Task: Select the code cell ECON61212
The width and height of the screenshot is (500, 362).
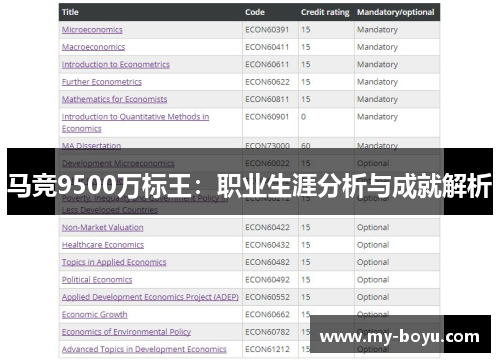Action: tap(267, 349)
